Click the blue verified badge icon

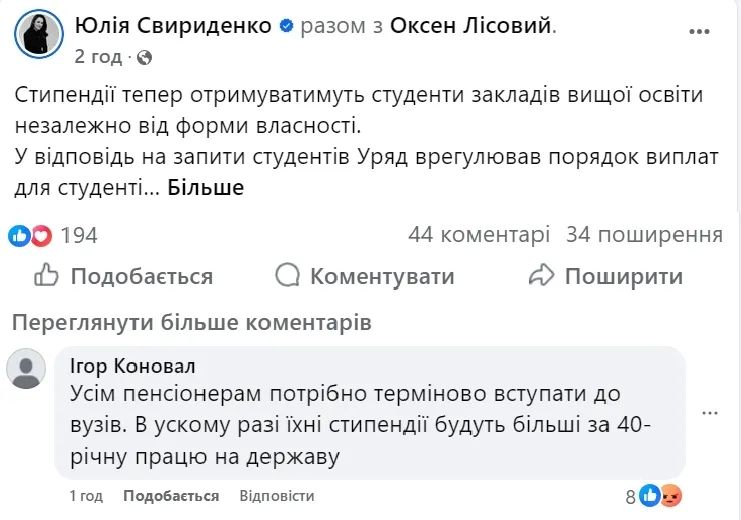pos(287,27)
